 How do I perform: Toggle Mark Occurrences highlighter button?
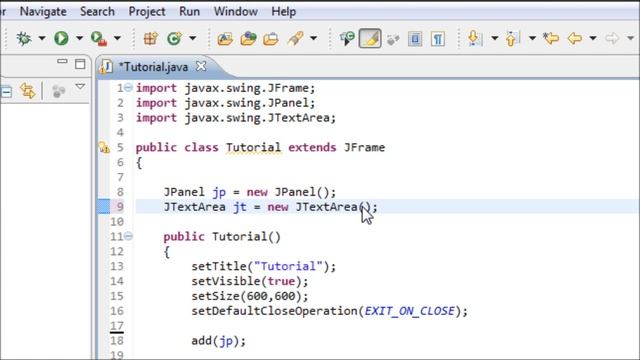coord(370,38)
